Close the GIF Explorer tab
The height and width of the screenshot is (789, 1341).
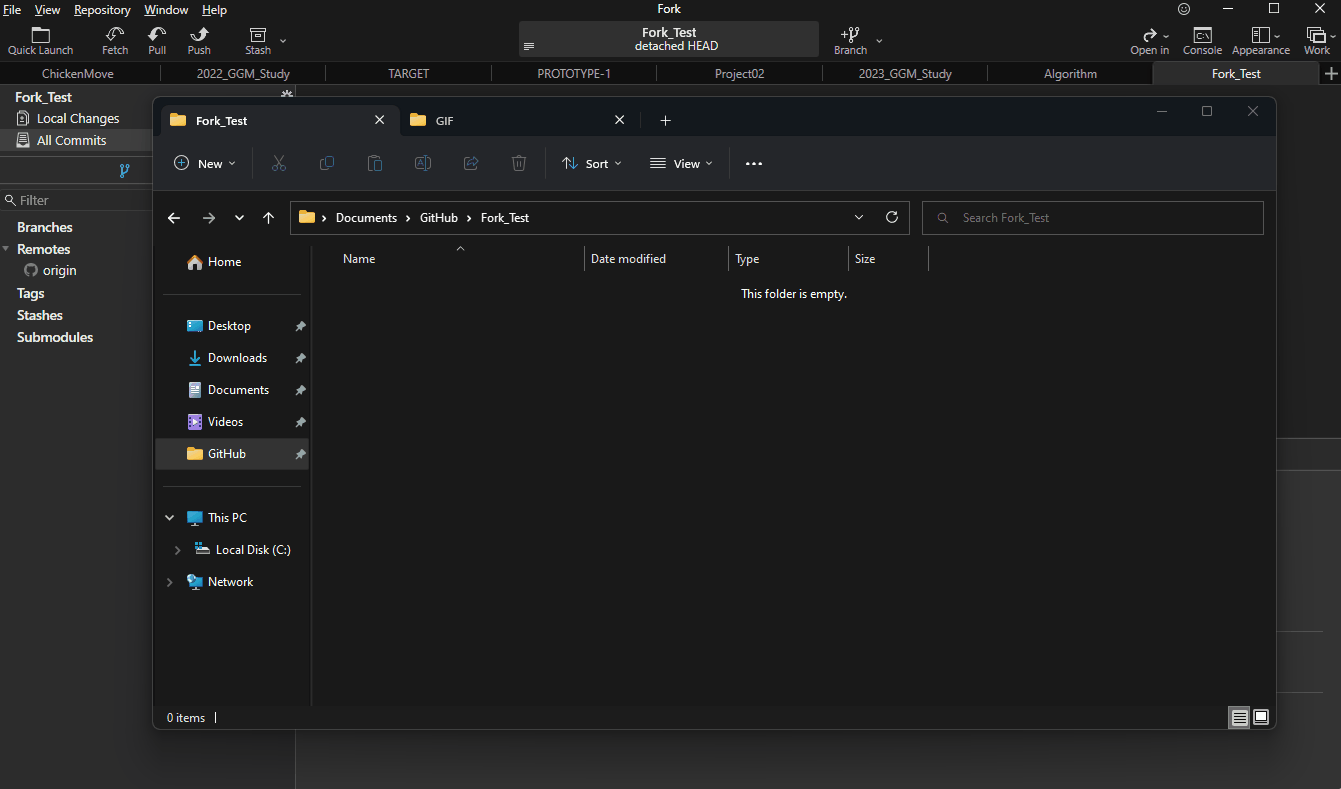[x=619, y=120]
